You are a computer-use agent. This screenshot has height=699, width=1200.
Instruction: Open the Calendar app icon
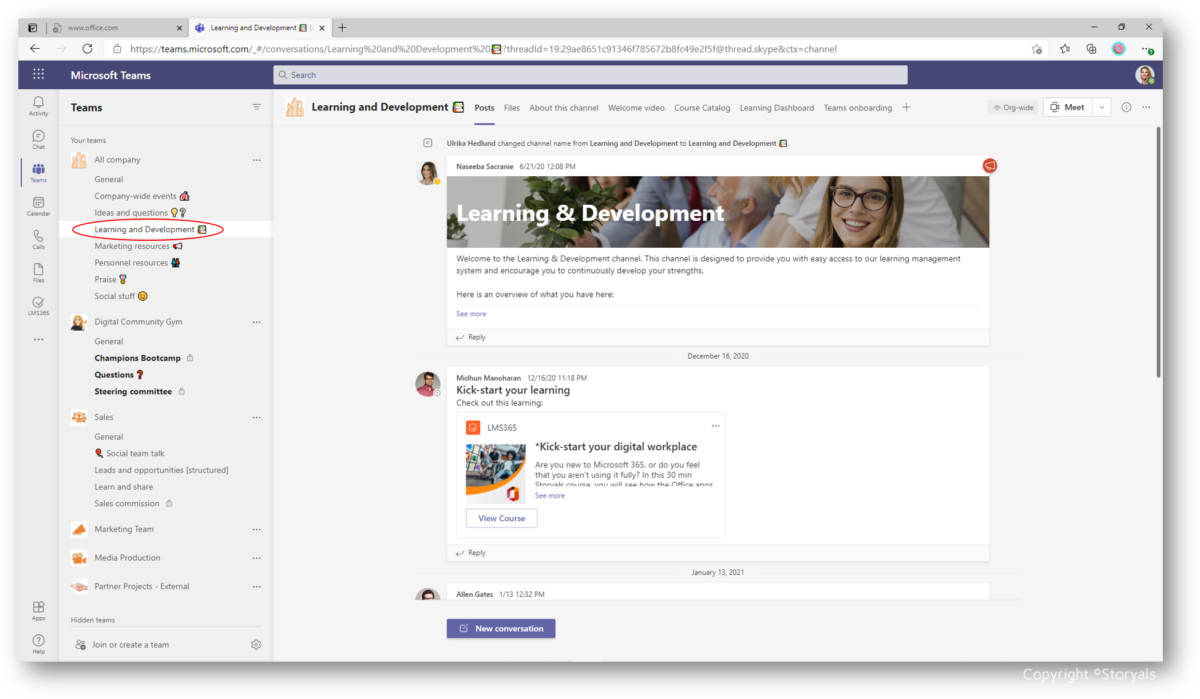pos(38,206)
